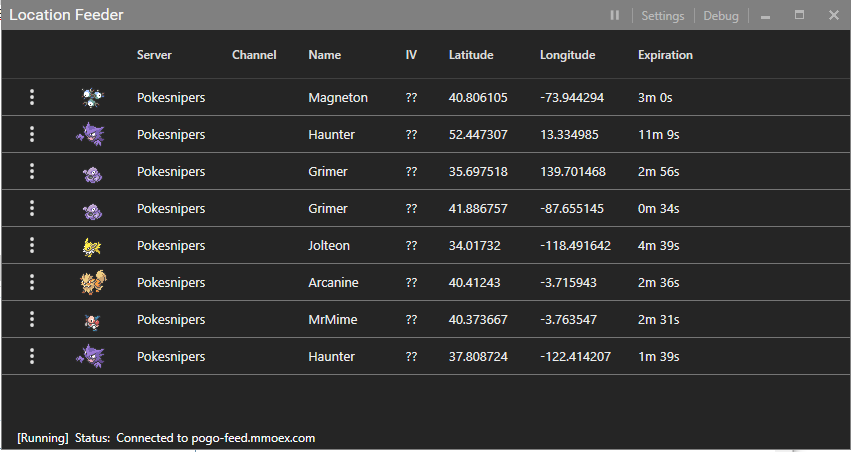
Task: Click the ?? IV value in Arcanine row
Action: 411,283
